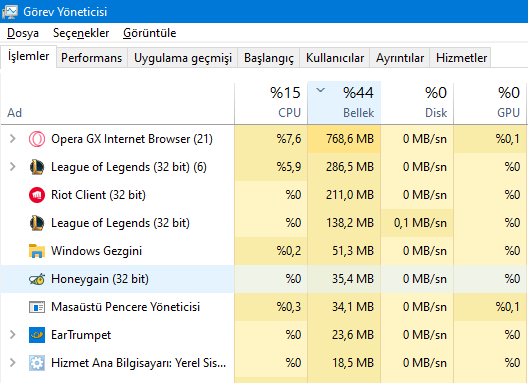This screenshot has width=528, height=383.
Task: Click the Riot Client red fist icon
Action: click(x=37, y=195)
